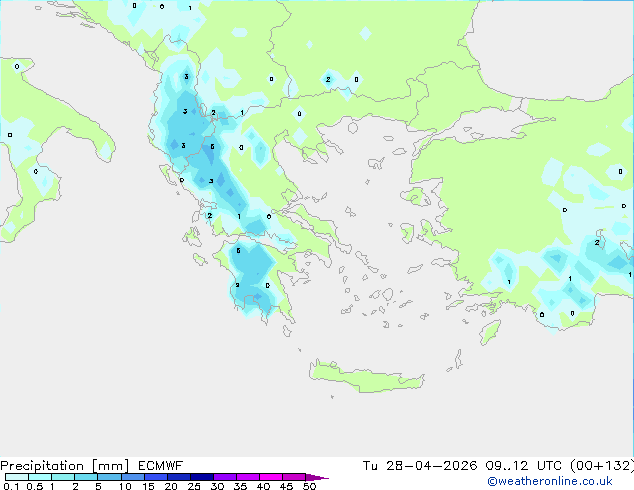
Task: Click the '50' legend scale label
Action: (309, 486)
